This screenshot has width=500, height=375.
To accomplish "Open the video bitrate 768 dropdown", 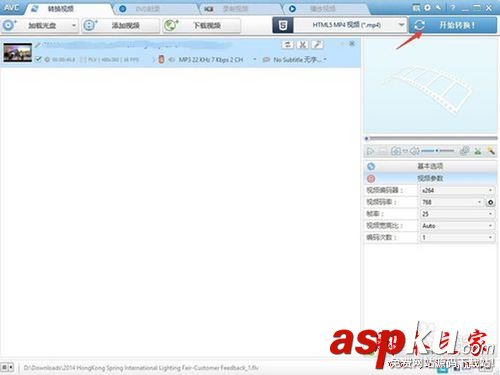I will click(x=452, y=202).
